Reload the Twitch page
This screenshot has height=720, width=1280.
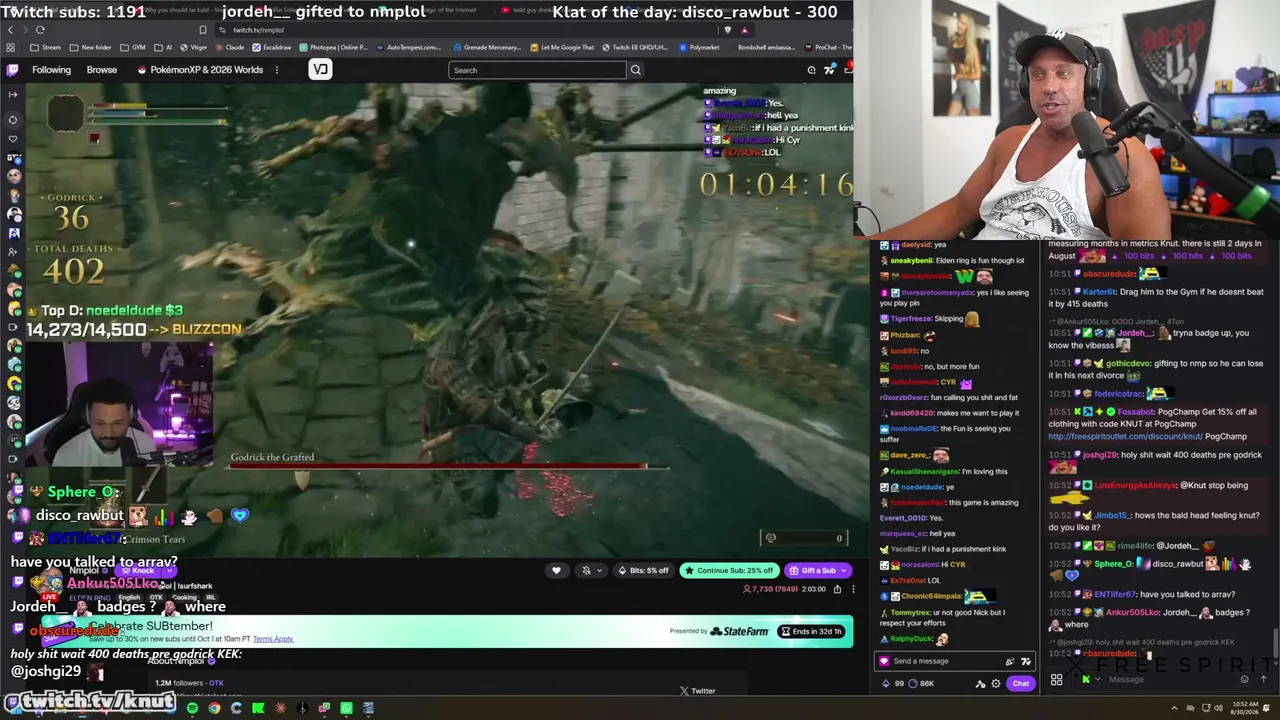[x=40, y=29]
